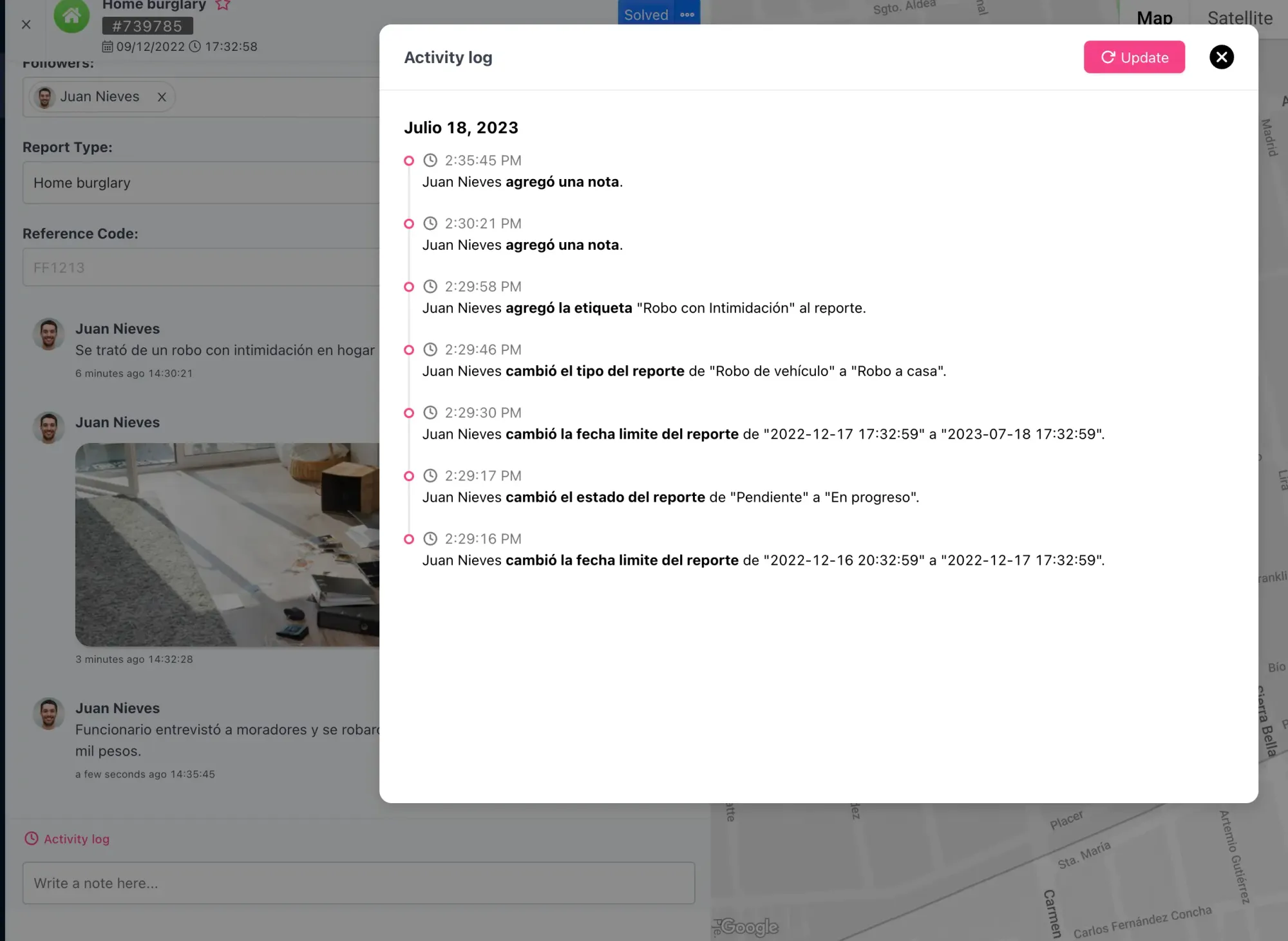Screen dimensions: 1288x941
Task: Open the three-dots menu next to Solved
Action: [x=686, y=14]
